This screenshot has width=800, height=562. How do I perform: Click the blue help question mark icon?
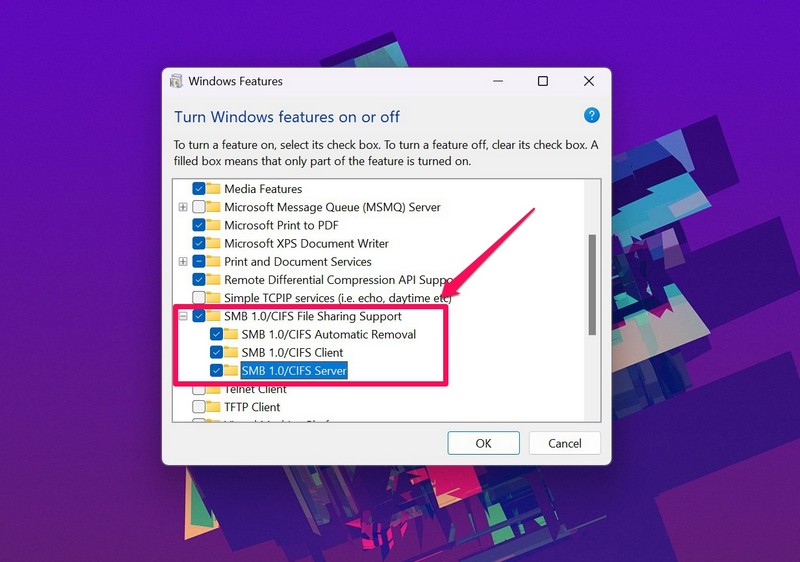[x=591, y=116]
